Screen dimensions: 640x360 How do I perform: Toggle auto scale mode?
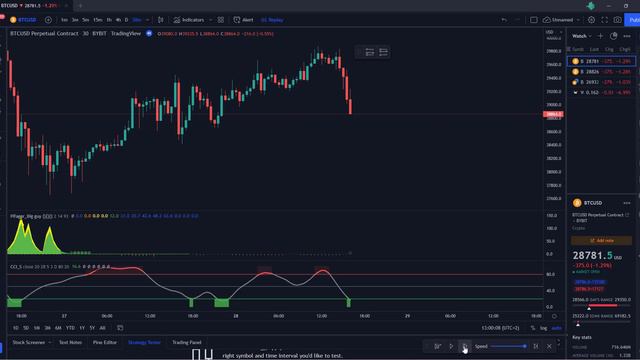click(556, 328)
